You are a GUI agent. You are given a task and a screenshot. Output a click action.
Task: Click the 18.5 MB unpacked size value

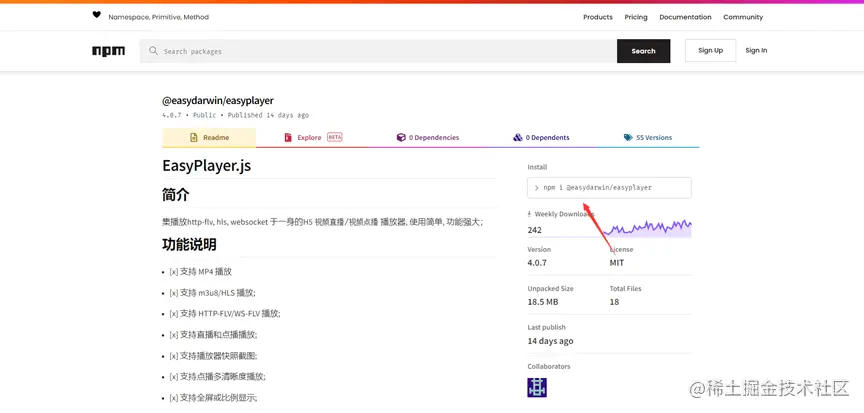click(543, 302)
